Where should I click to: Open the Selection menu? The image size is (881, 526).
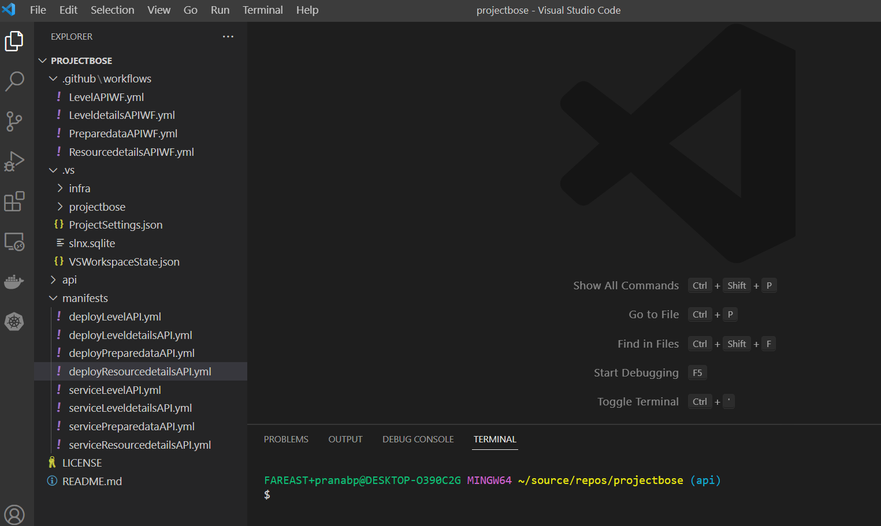112,10
